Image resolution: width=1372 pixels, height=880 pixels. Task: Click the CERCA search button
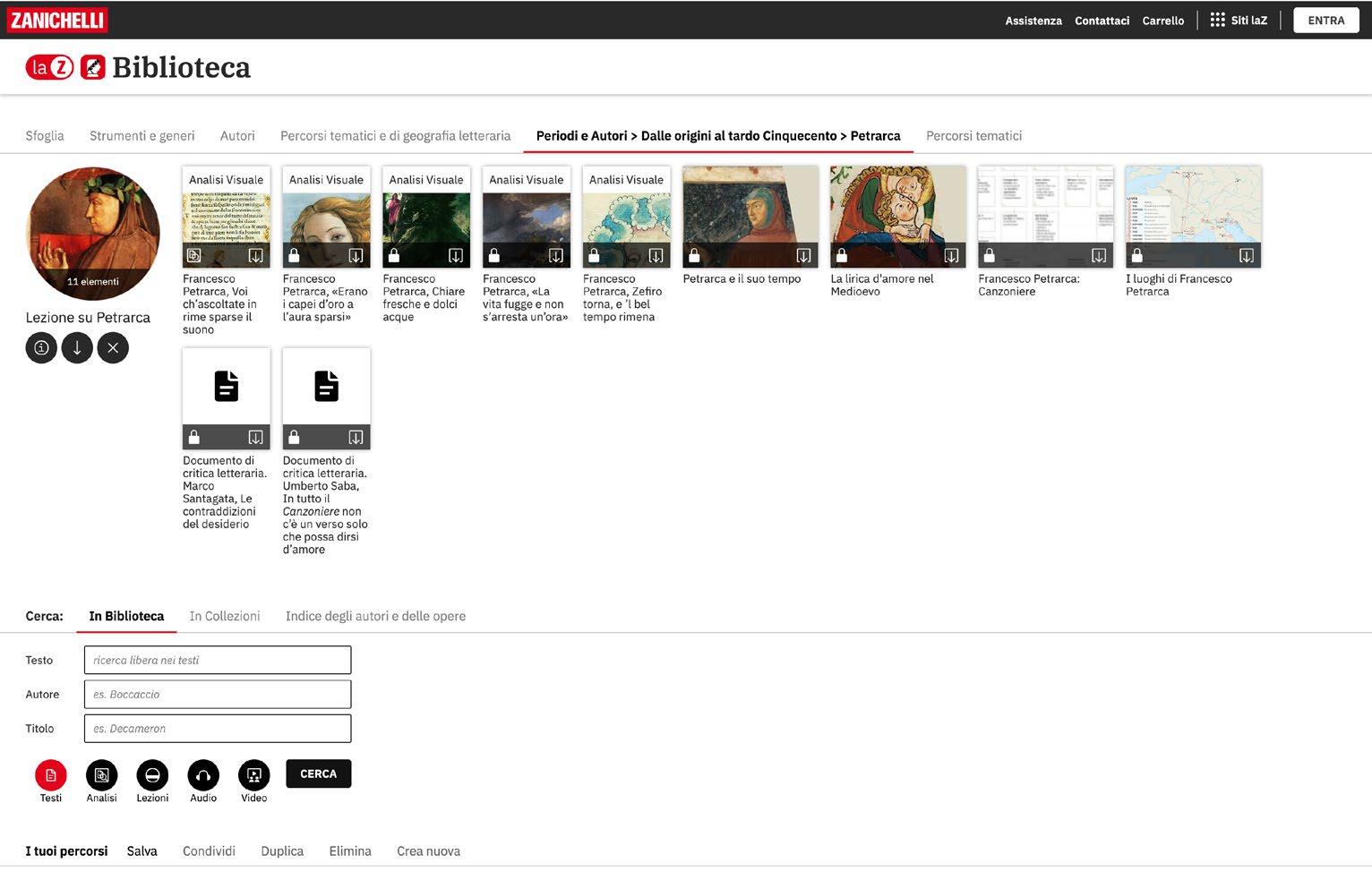(319, 773)
